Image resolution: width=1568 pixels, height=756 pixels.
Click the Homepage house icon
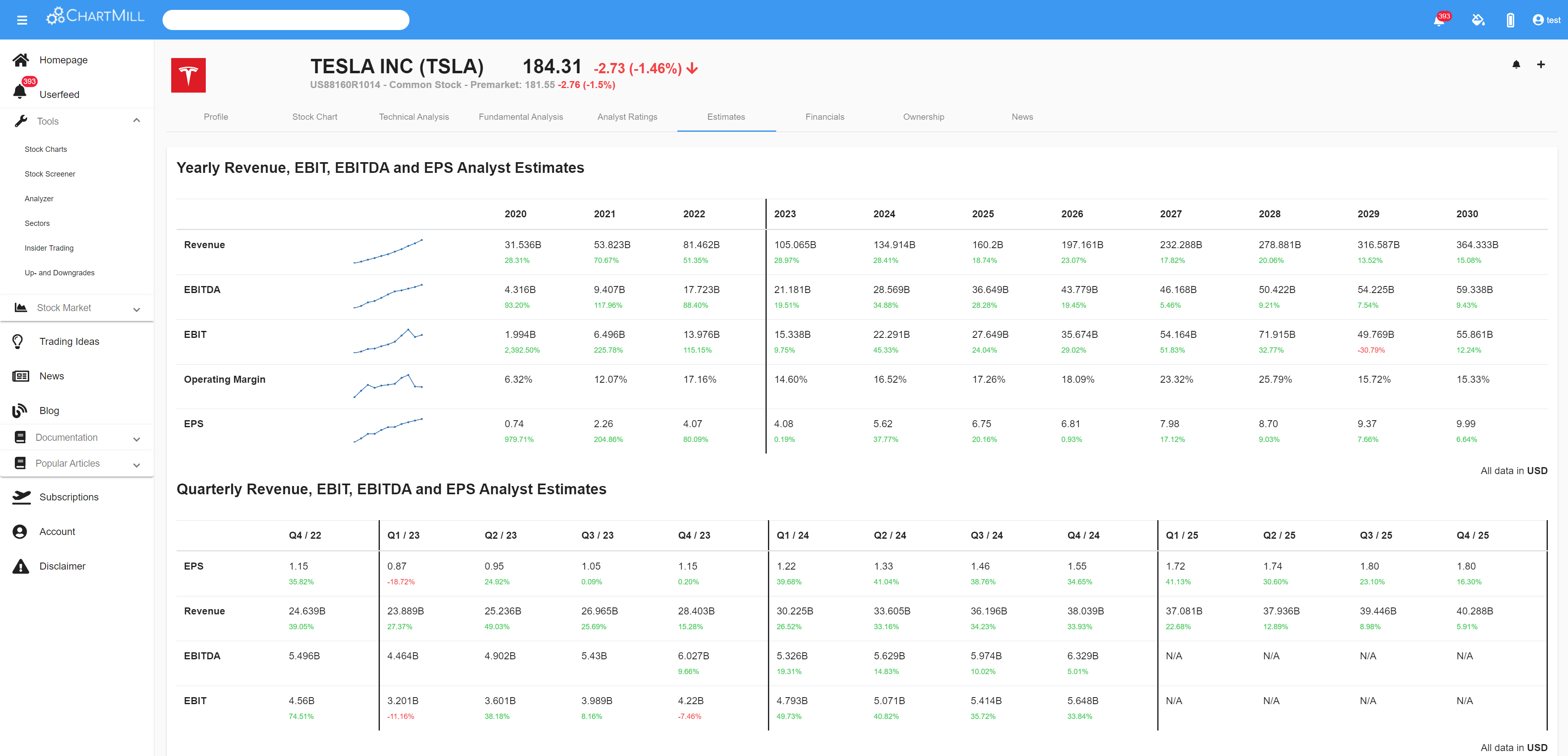[x=21, y=60]
